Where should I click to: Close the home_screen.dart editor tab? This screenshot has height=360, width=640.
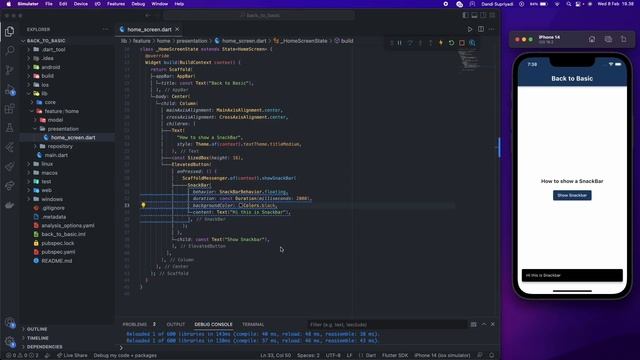click(177, 29)
